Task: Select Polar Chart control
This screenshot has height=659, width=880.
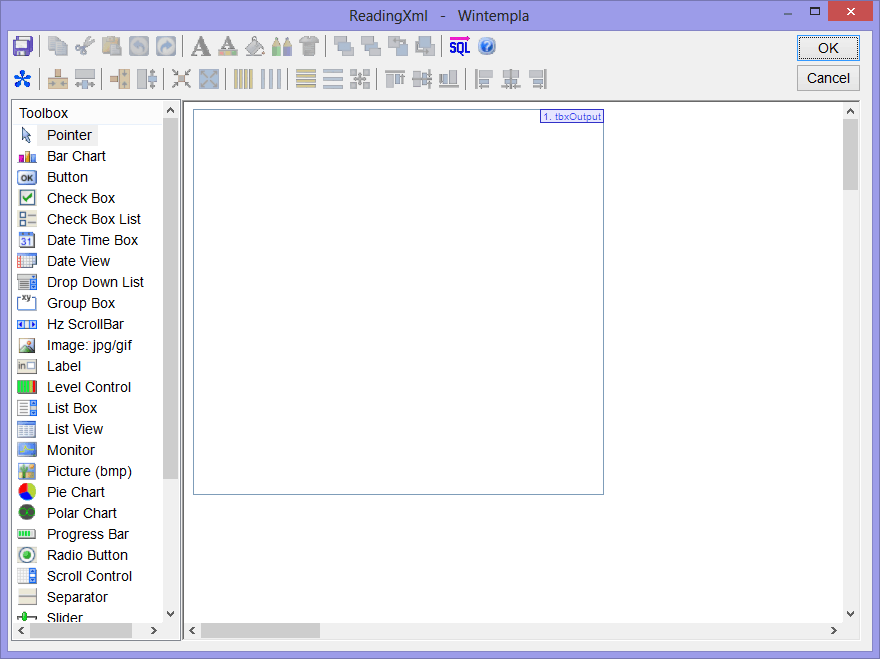Action: click(x=82, y=513)
